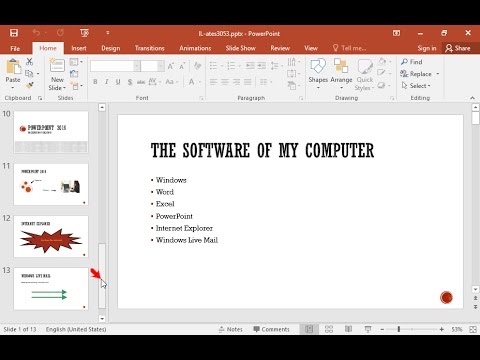Click Find in Editing group
Image resolution: width=480 pixels, height=360 pixels.
point(412,62)
